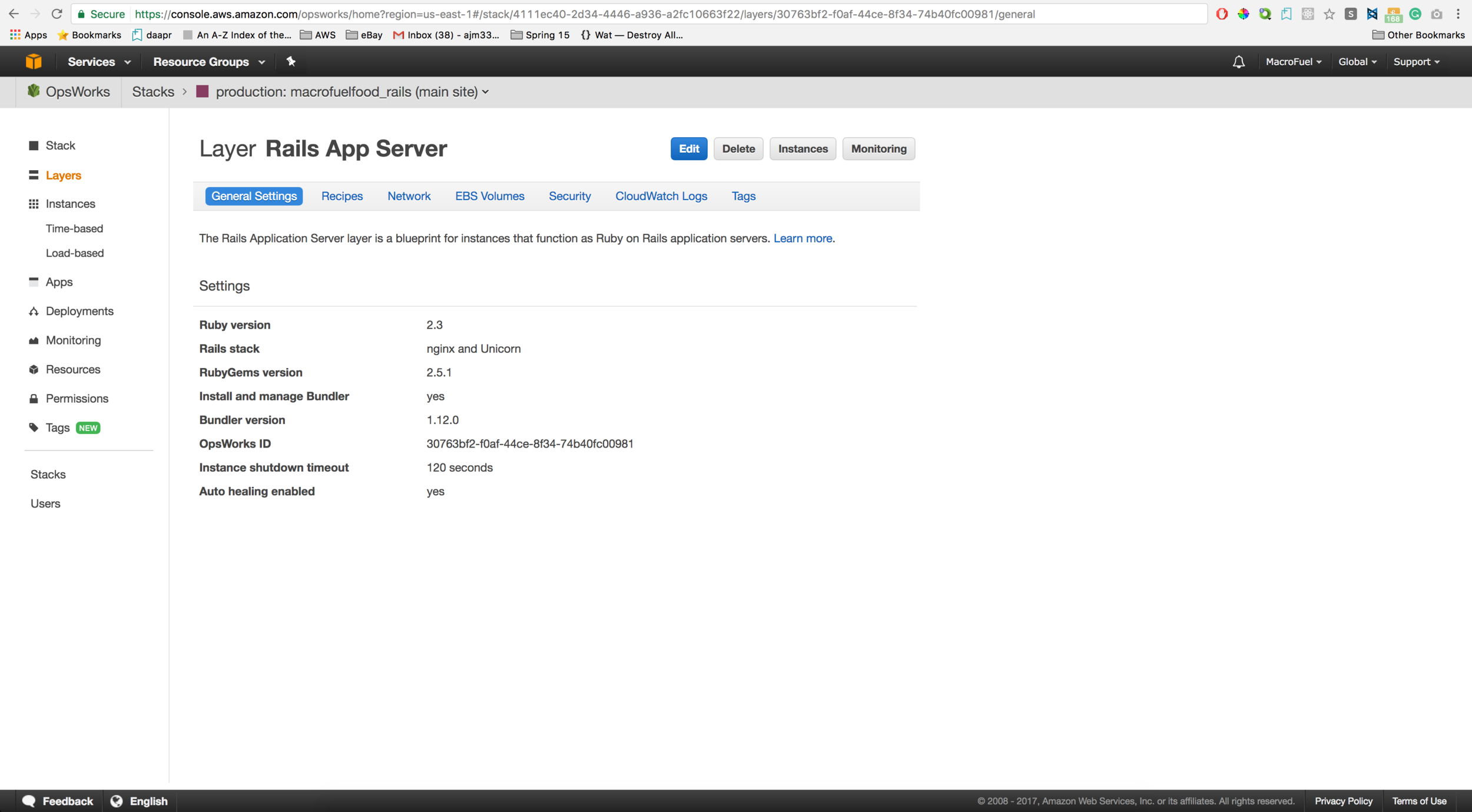Click the Monitoring button in layer header
Screen dimensions: 1472x812
click(x=878, y=149)
